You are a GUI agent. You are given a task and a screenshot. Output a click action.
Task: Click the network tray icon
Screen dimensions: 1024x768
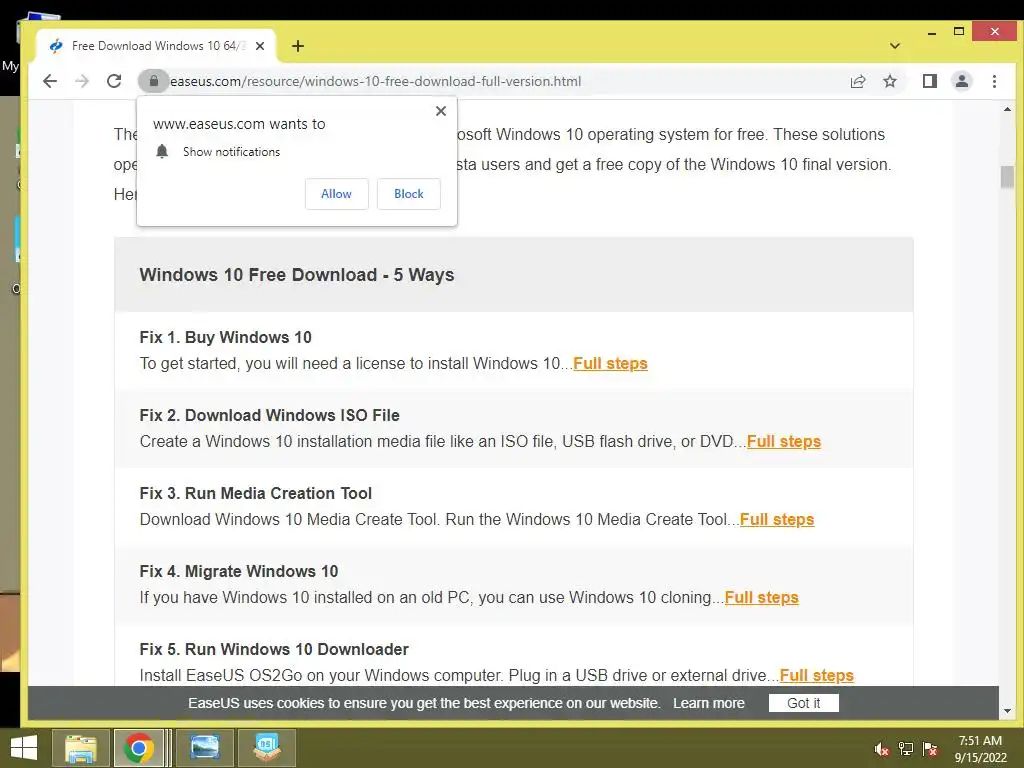coord(906,749)
